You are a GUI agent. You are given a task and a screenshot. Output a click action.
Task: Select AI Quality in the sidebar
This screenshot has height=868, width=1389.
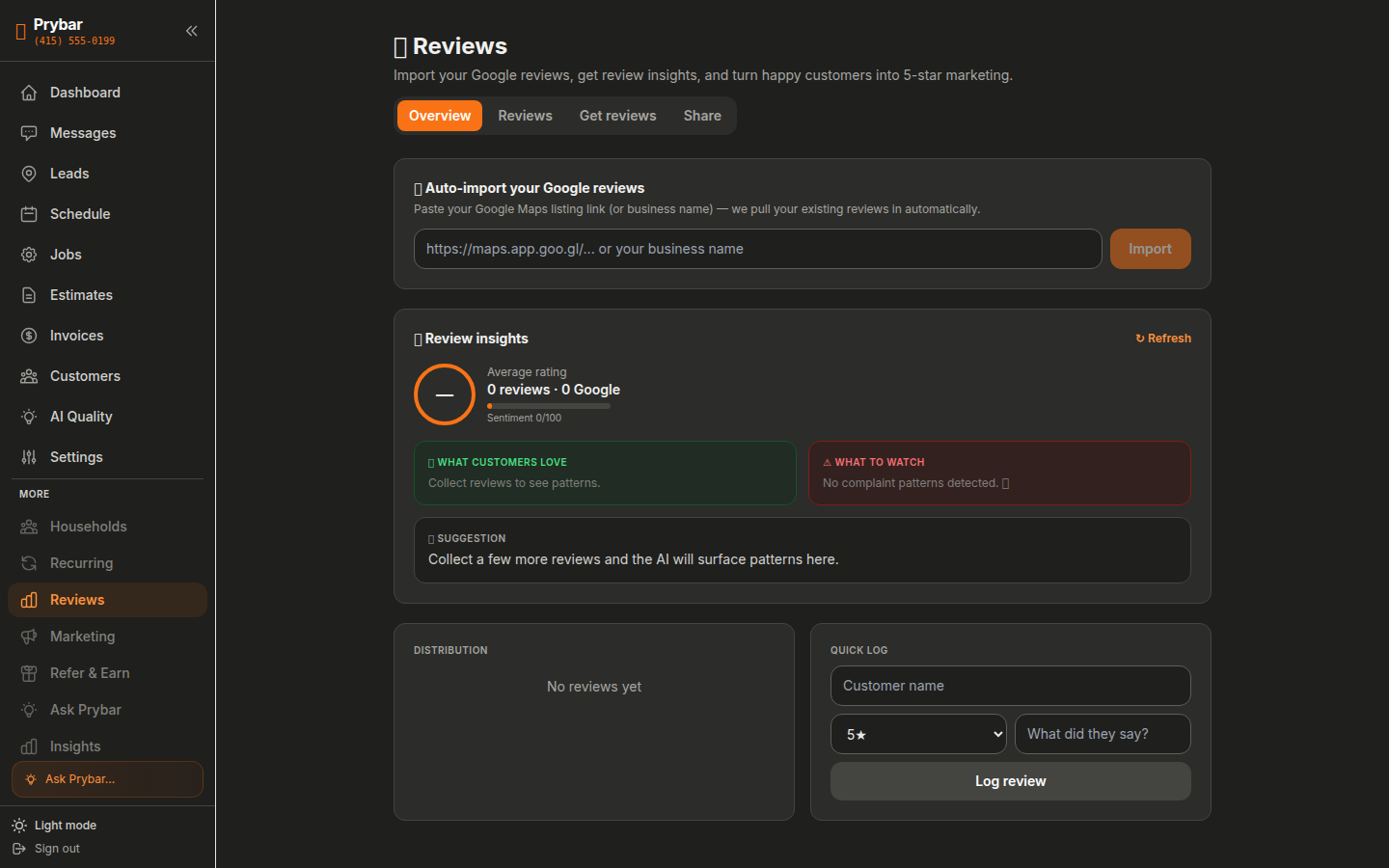tap(107, 417)
